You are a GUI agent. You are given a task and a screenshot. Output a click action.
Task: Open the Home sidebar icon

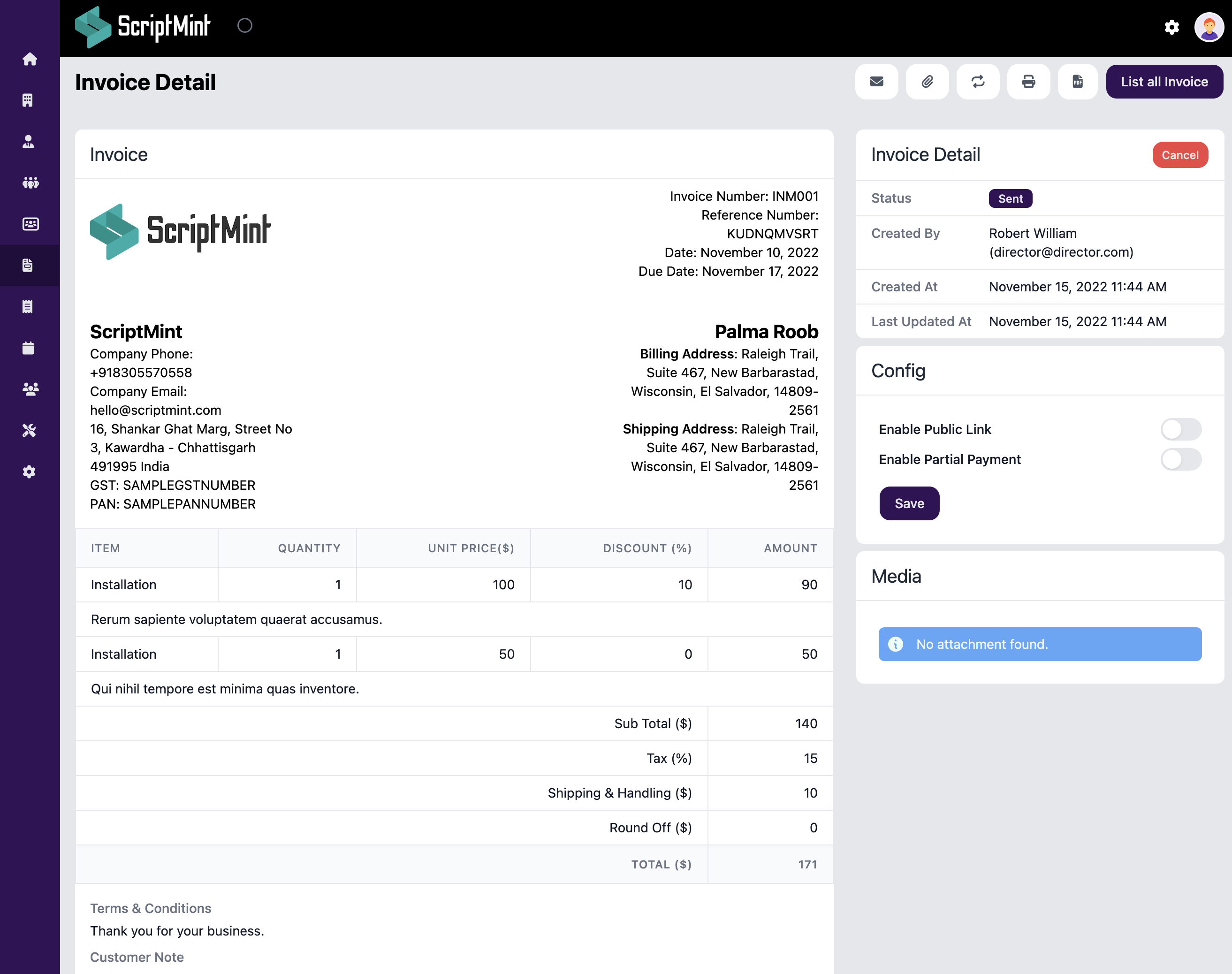point(29,59)
